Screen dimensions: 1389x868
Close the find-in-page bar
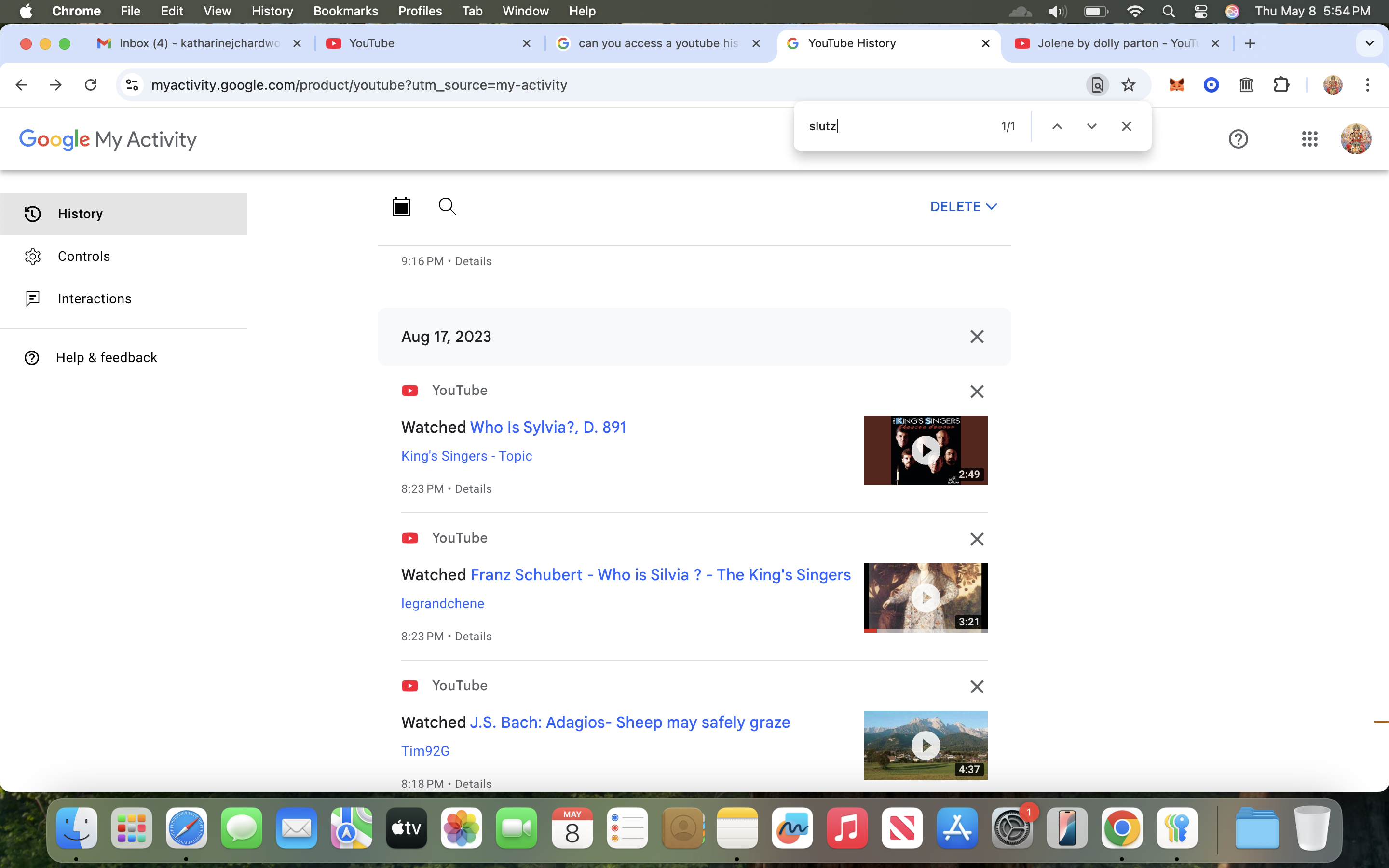(x=1126, y=126)
